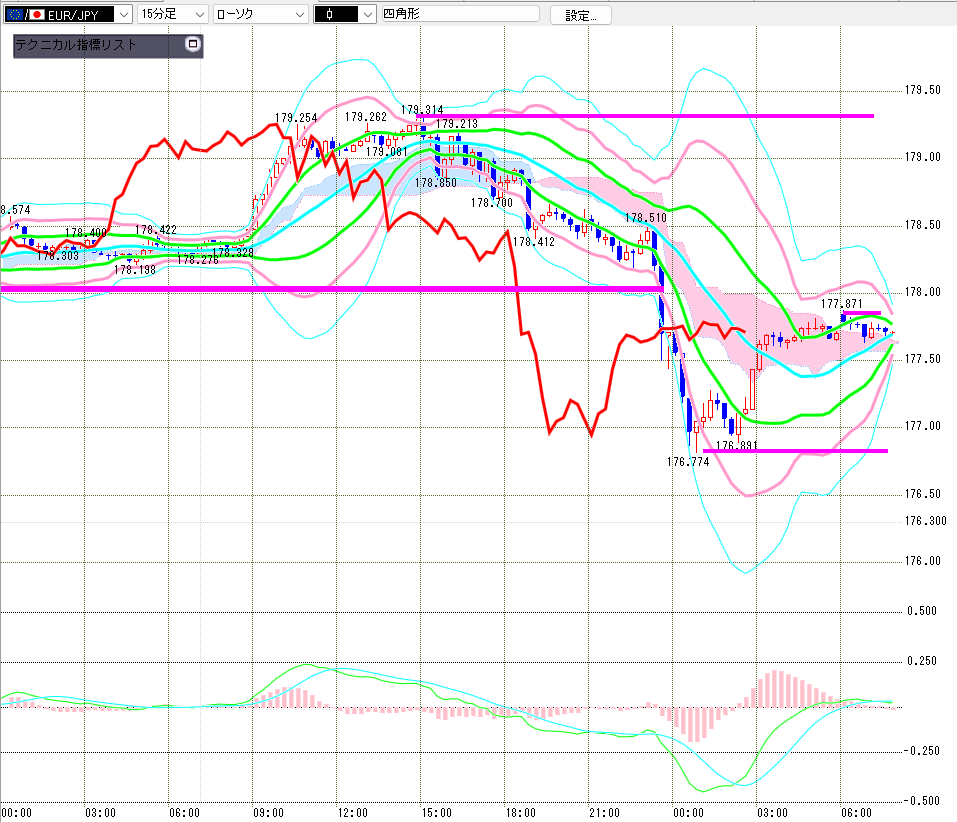
Task: Click the 179.254 price label
Action: pos(296,118)
